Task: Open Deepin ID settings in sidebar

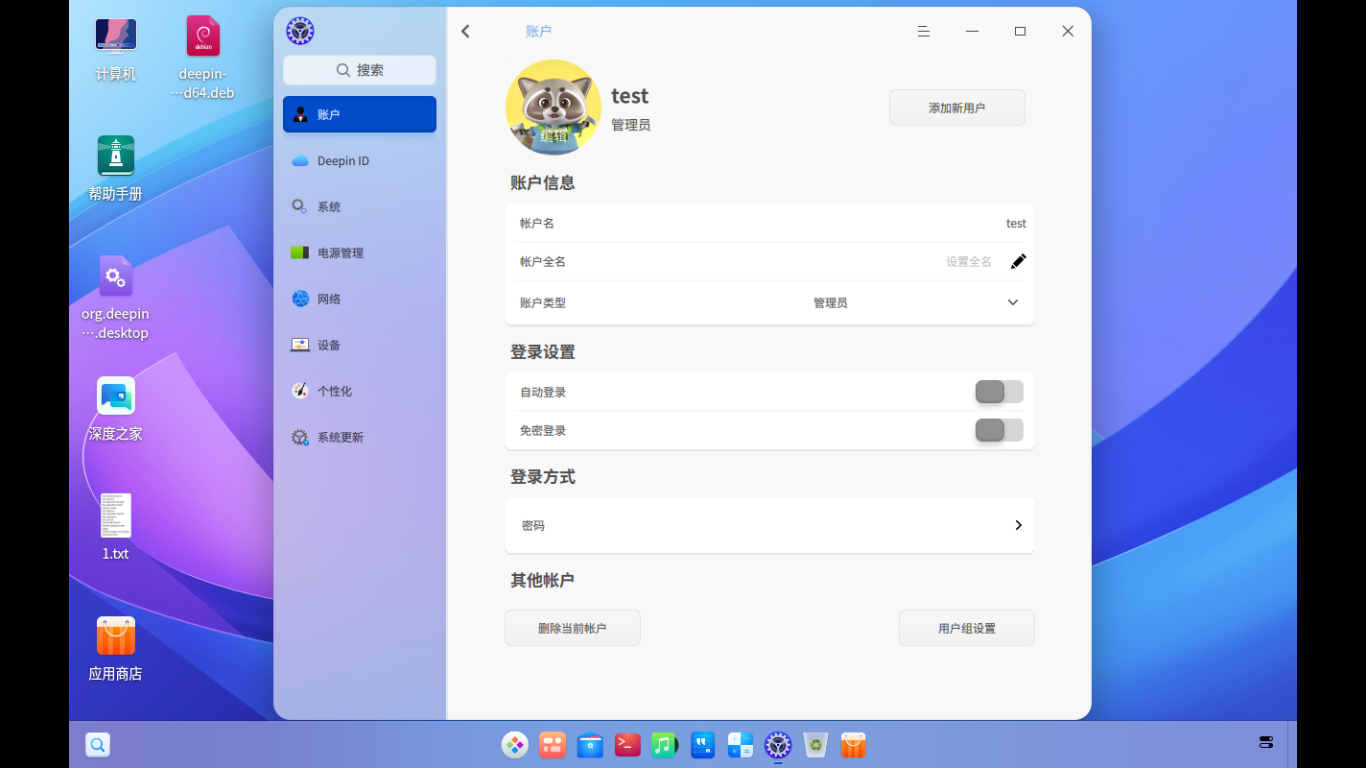Action: point(359,160)
